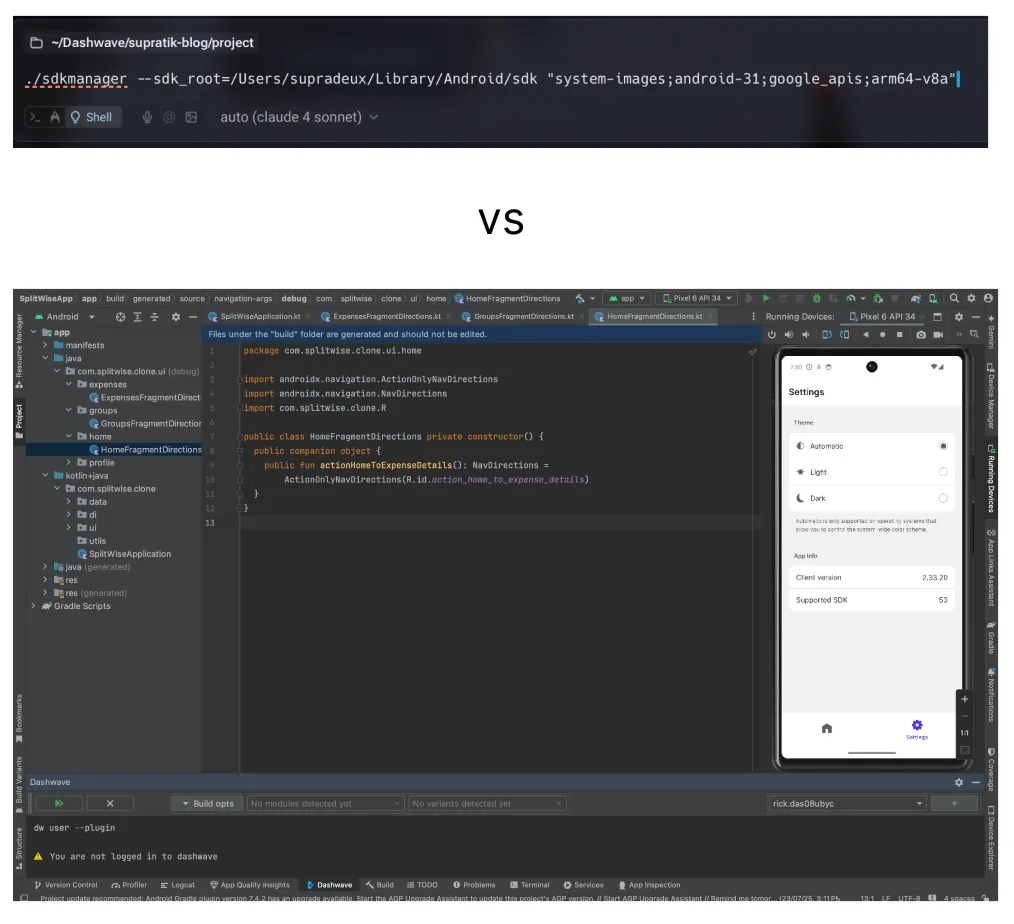Viewport: 1014px width, 924px height.
Task: Select the Automatic theme radio button
Action: click(942, 446)
